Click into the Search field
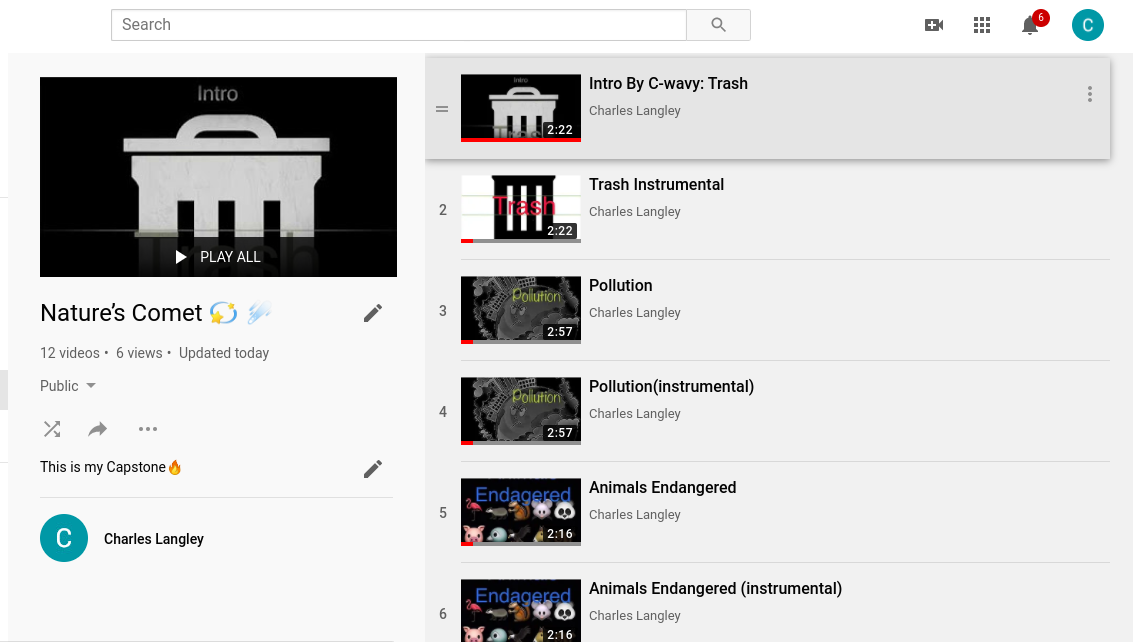This screenshot has height=642, width=1133. click(398, 25)
